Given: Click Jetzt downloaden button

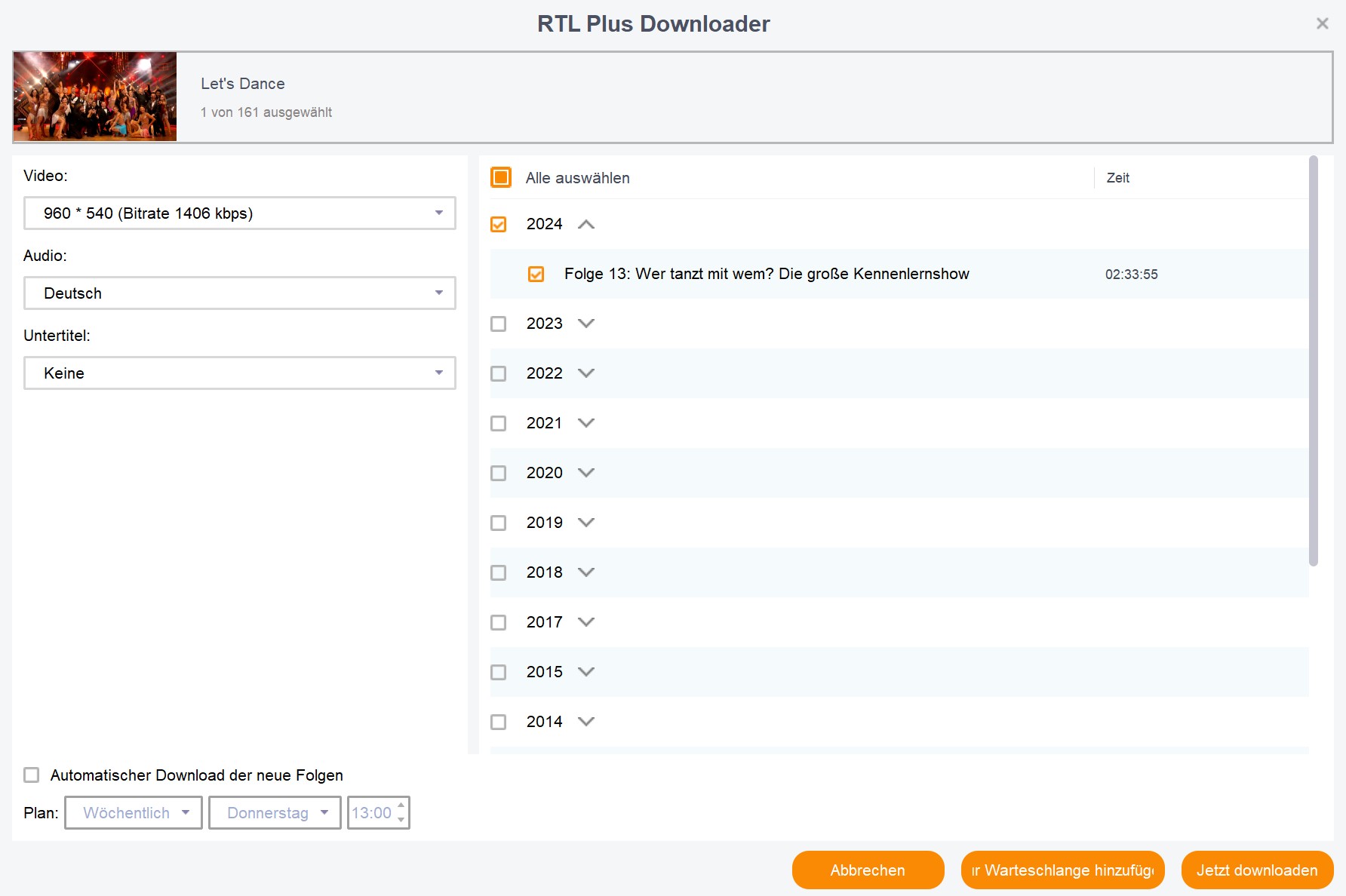Looking at the screenshot, I should pyautogui.click(x=1257, y=870).
